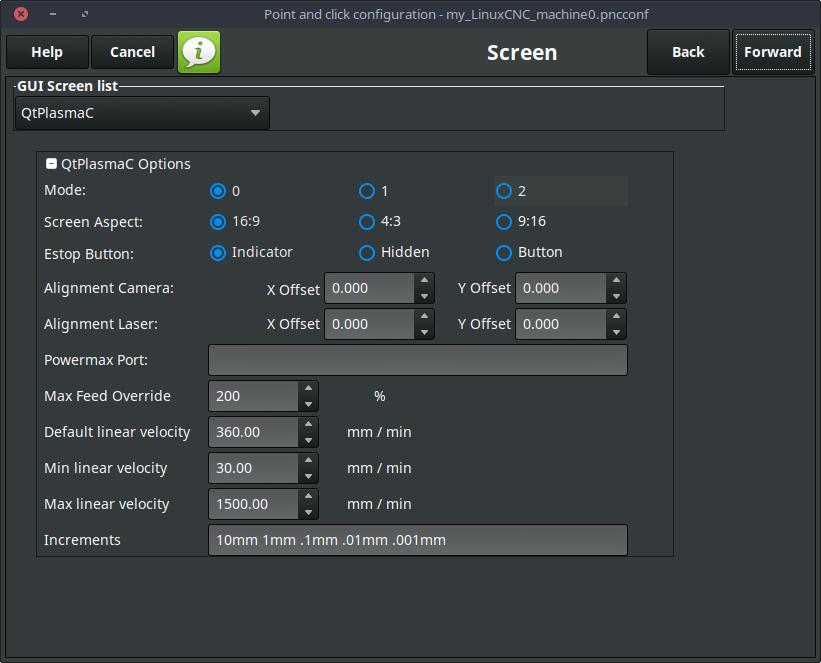This screenshot has height=663, width=821.
Task: Click Forward to continue
Action: (772, 52)
